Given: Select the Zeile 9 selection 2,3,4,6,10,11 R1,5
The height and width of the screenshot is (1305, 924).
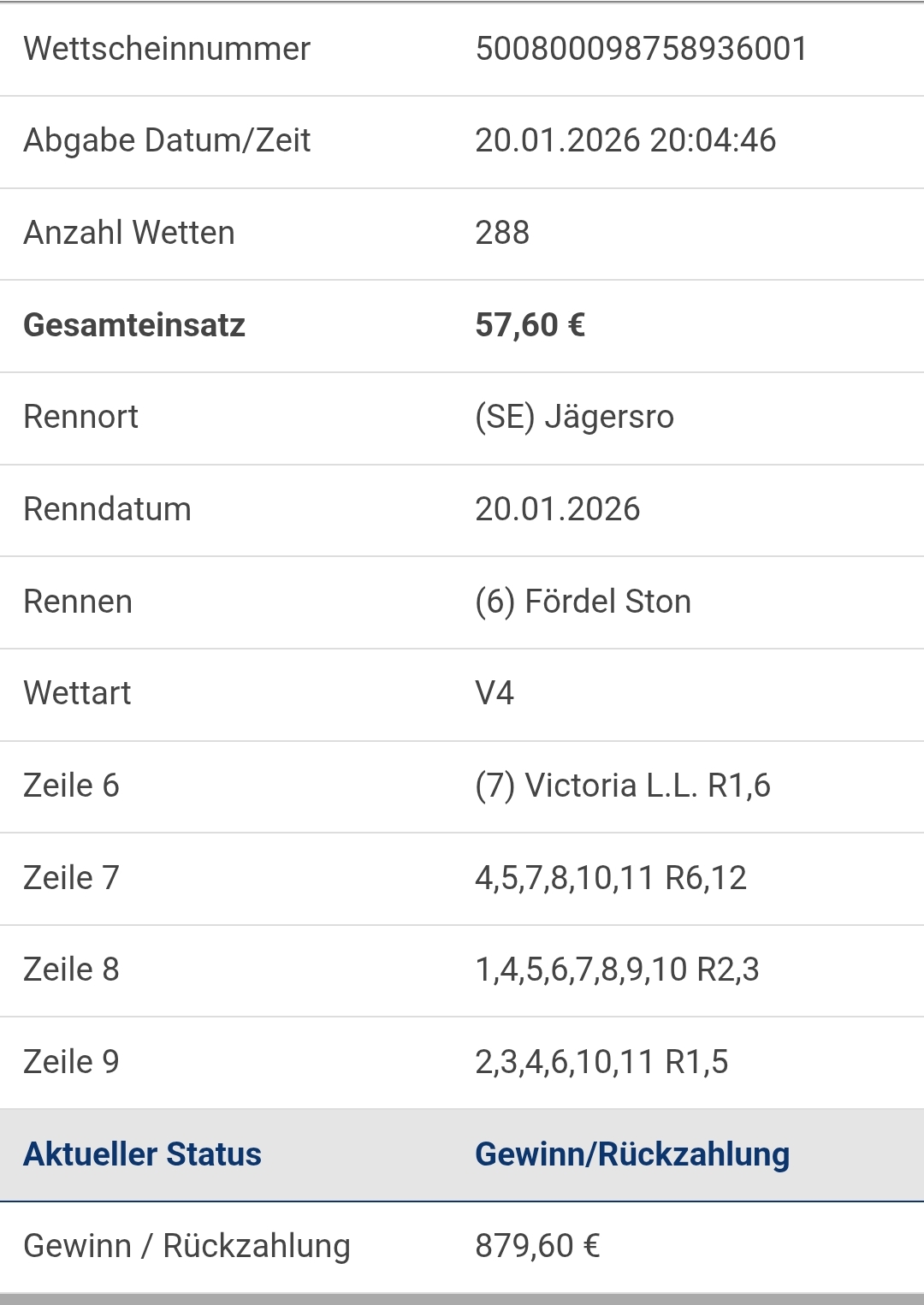Looking at the screenshot, I should coord(601,1062).
